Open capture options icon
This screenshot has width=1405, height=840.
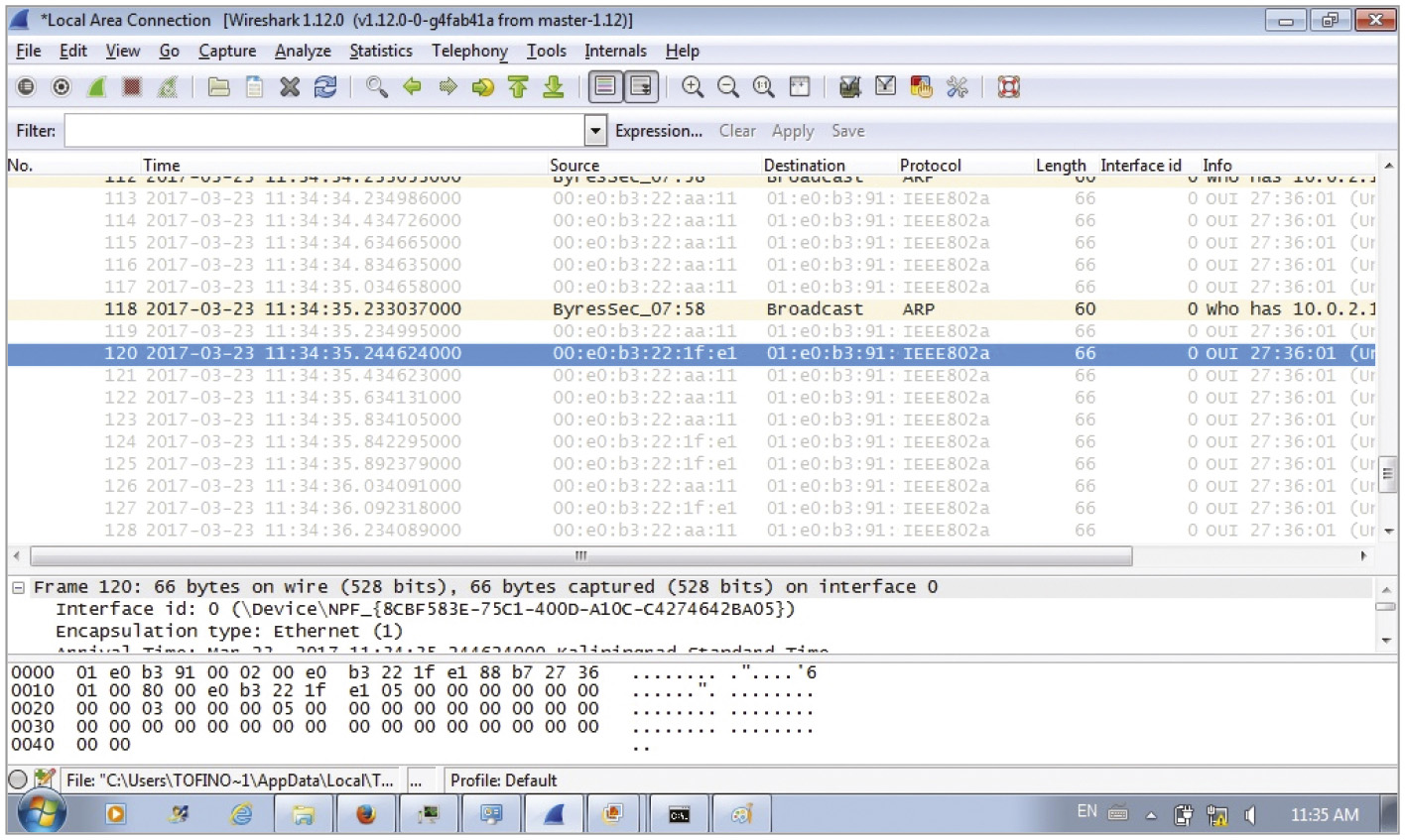click(62, 87)
